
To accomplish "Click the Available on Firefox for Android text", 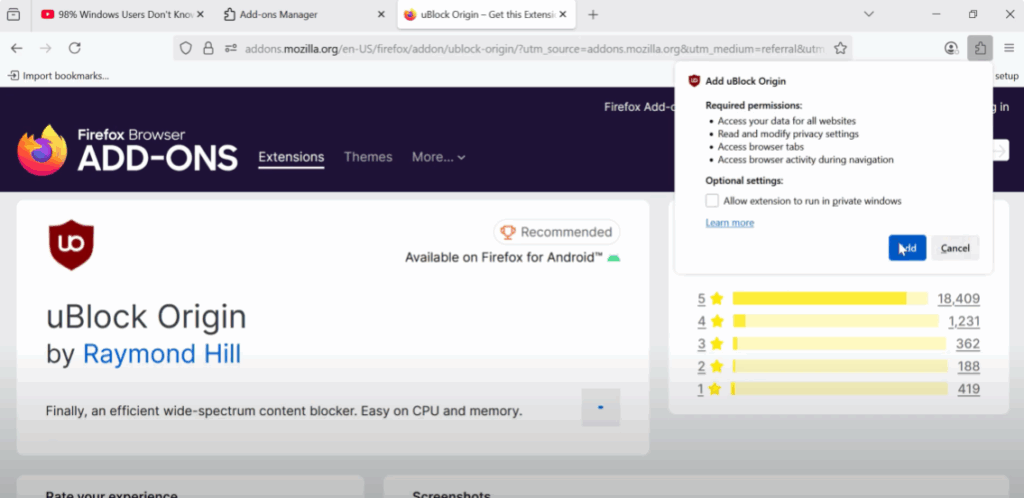I will (504, 258).
